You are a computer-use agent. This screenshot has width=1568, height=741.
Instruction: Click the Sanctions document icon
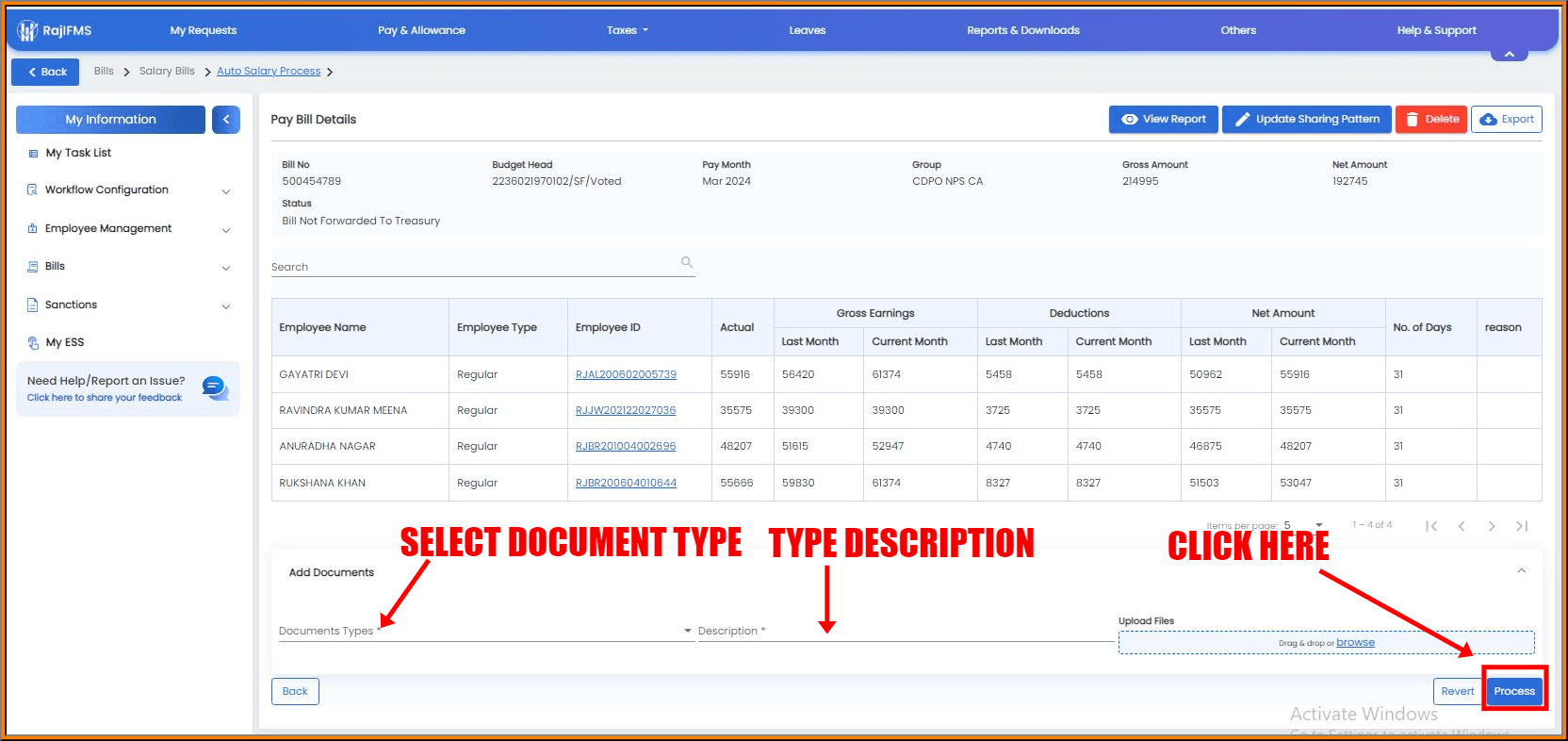[x=33, y=305]
